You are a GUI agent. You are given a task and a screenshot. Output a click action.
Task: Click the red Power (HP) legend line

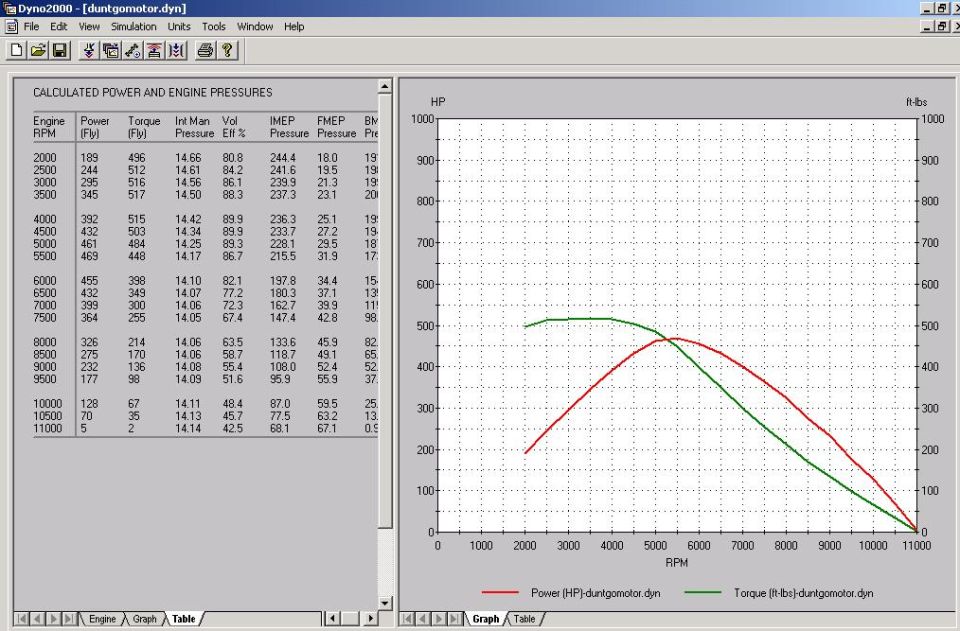(x=500, y=592)
